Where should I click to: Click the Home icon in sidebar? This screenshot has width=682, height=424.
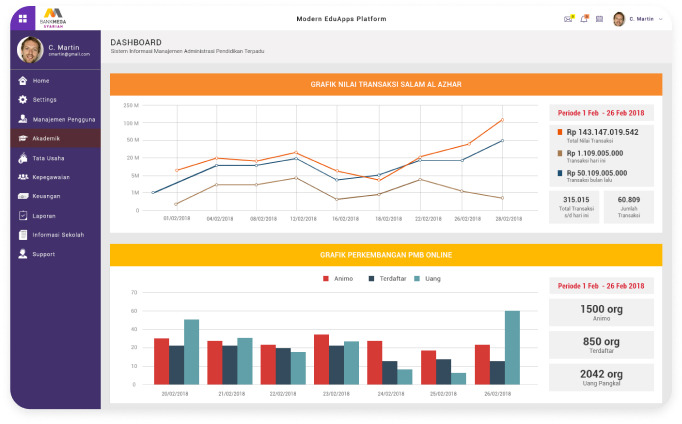23,80
